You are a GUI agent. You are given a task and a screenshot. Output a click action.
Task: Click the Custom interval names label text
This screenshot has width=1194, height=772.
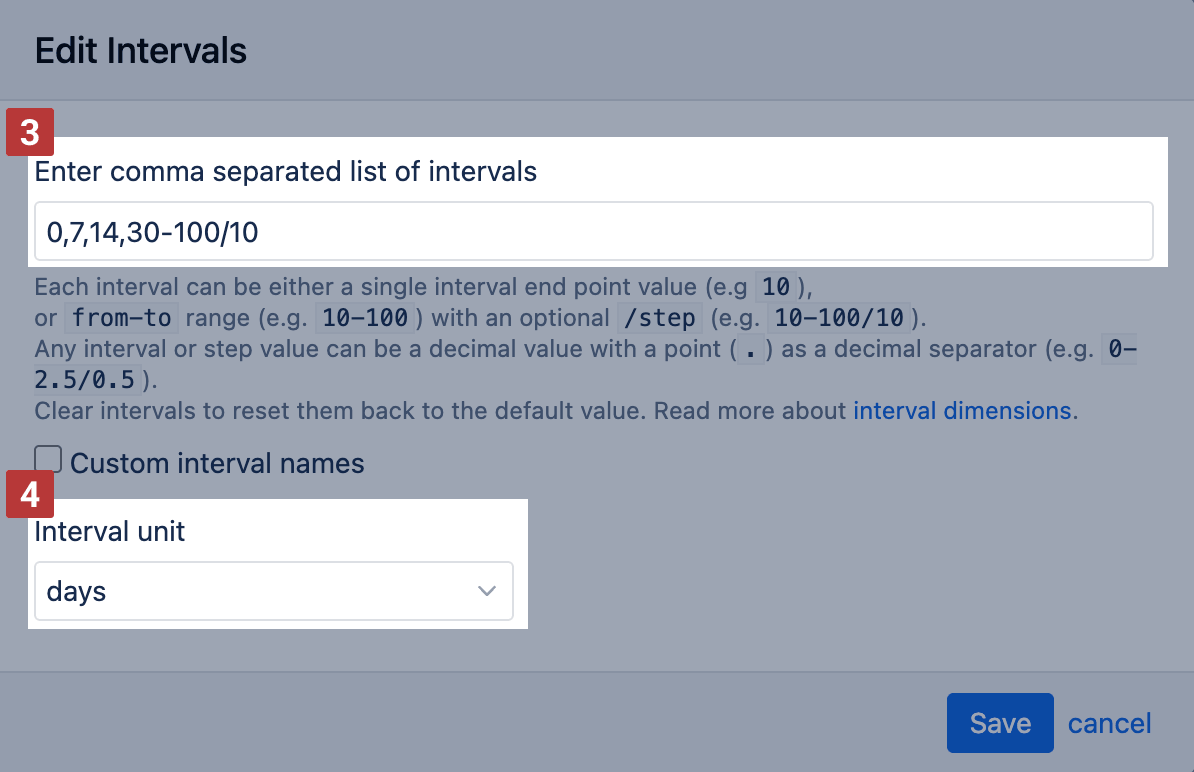click(x=217, y=463)
